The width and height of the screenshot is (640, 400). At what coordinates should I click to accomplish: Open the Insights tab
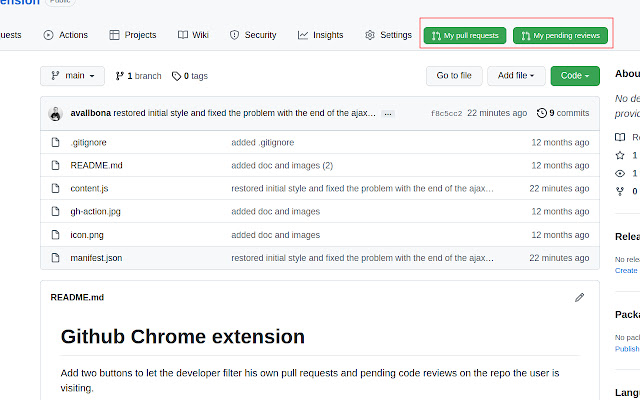[x=320, y=35]
